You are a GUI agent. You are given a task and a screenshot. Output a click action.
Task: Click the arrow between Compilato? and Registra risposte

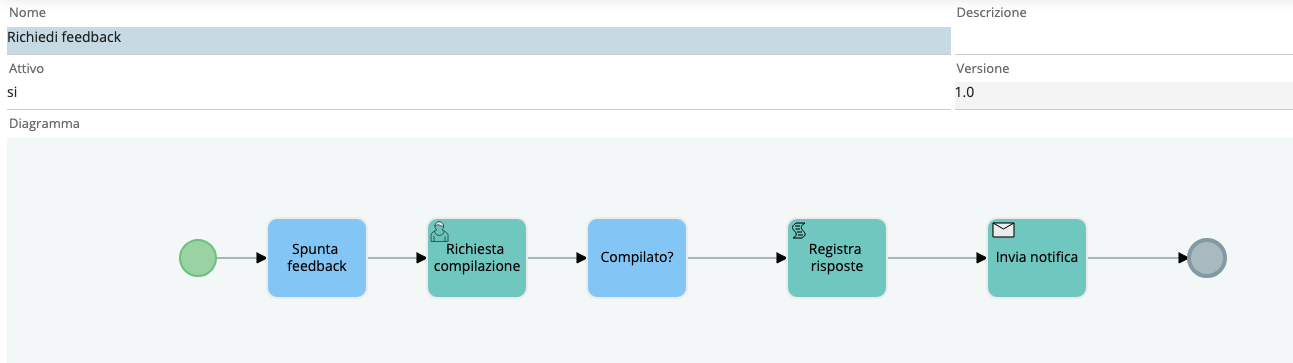click(737, 258)
